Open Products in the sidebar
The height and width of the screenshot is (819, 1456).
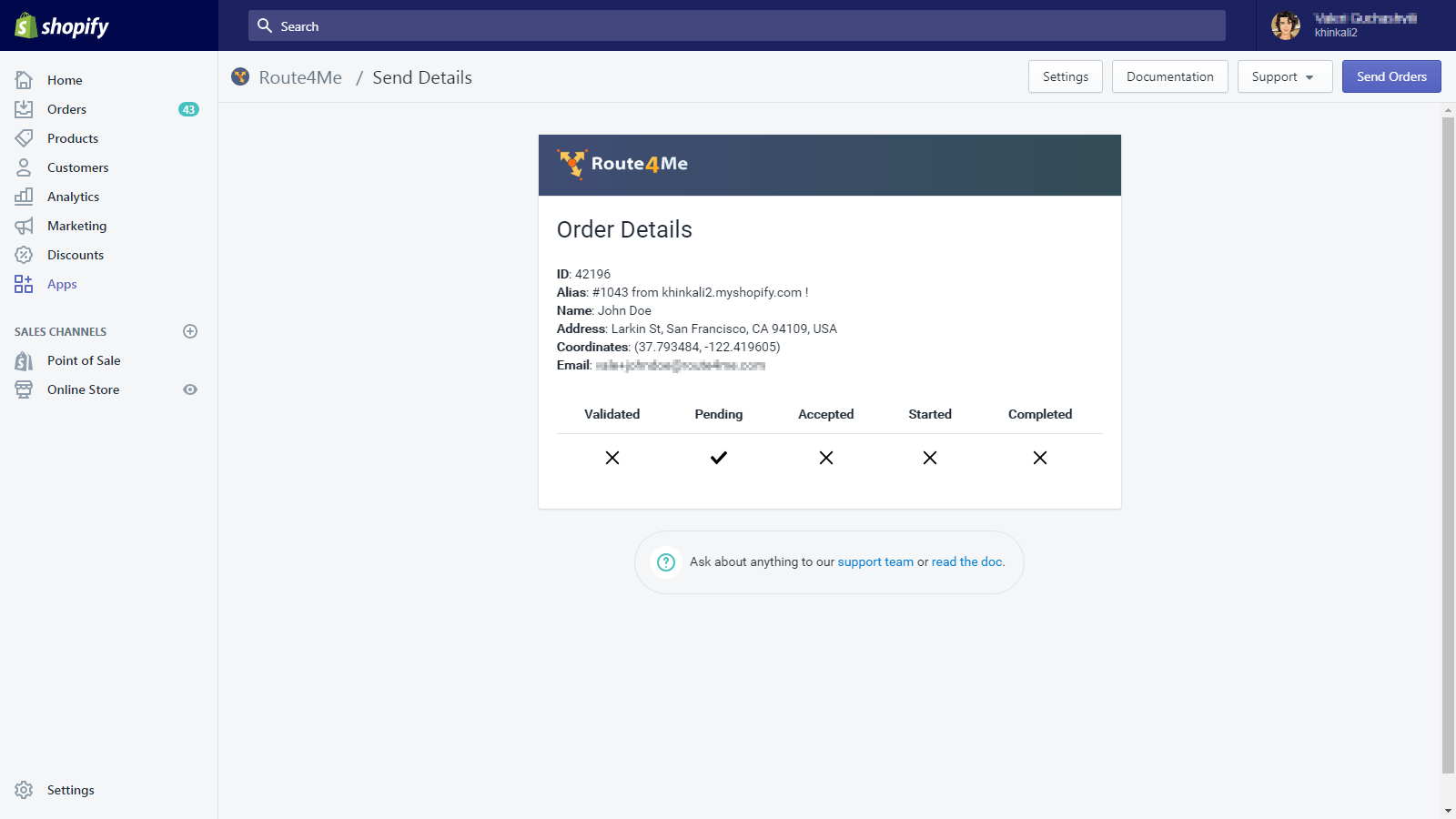[73, 138]
